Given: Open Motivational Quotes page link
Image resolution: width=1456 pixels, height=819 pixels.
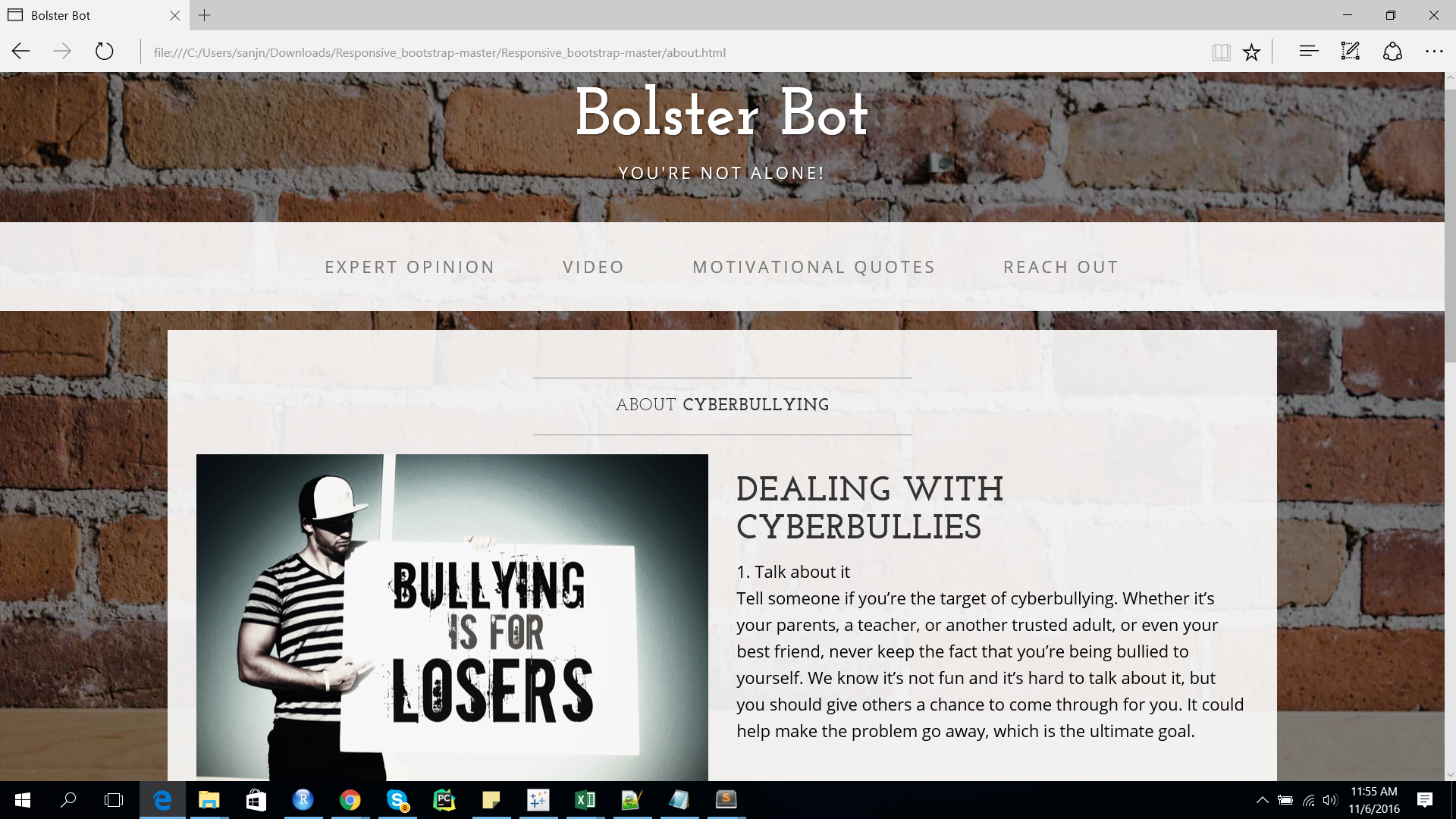Looking at the screenshot, I should [814, 267].
